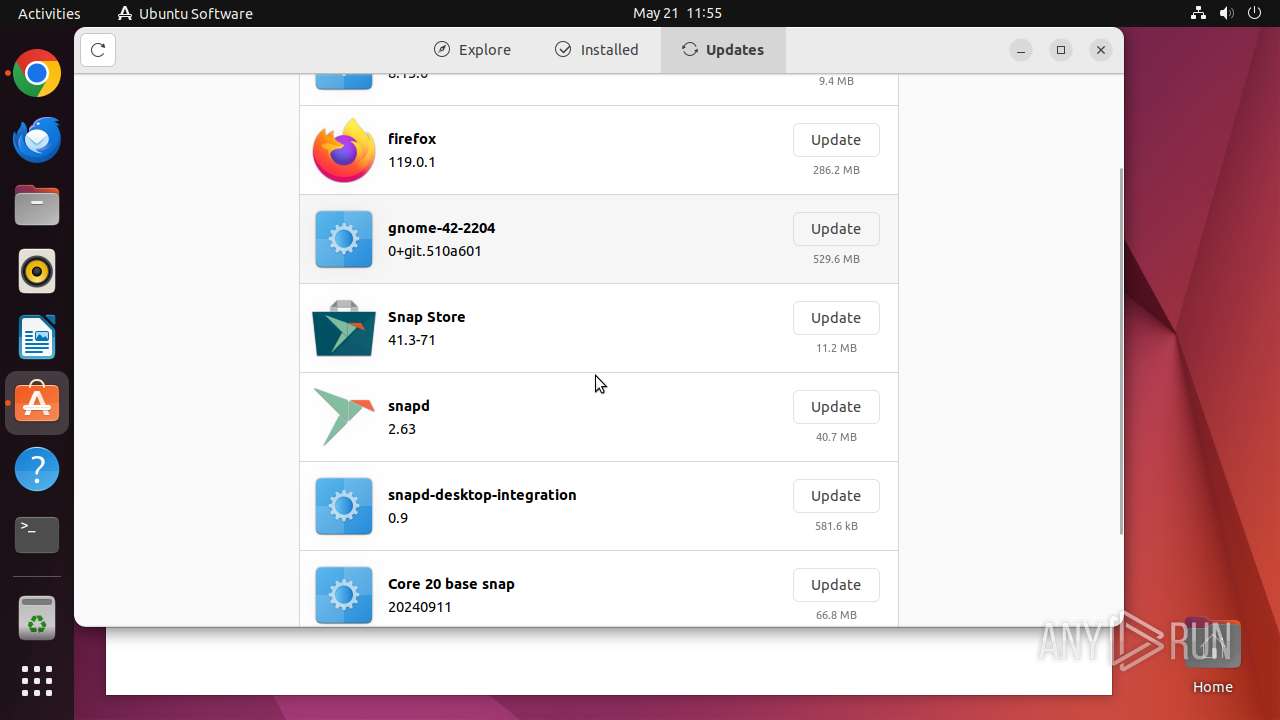Click firefox version 119.0.1 text

pyautogui.click(x=411, y=162)
